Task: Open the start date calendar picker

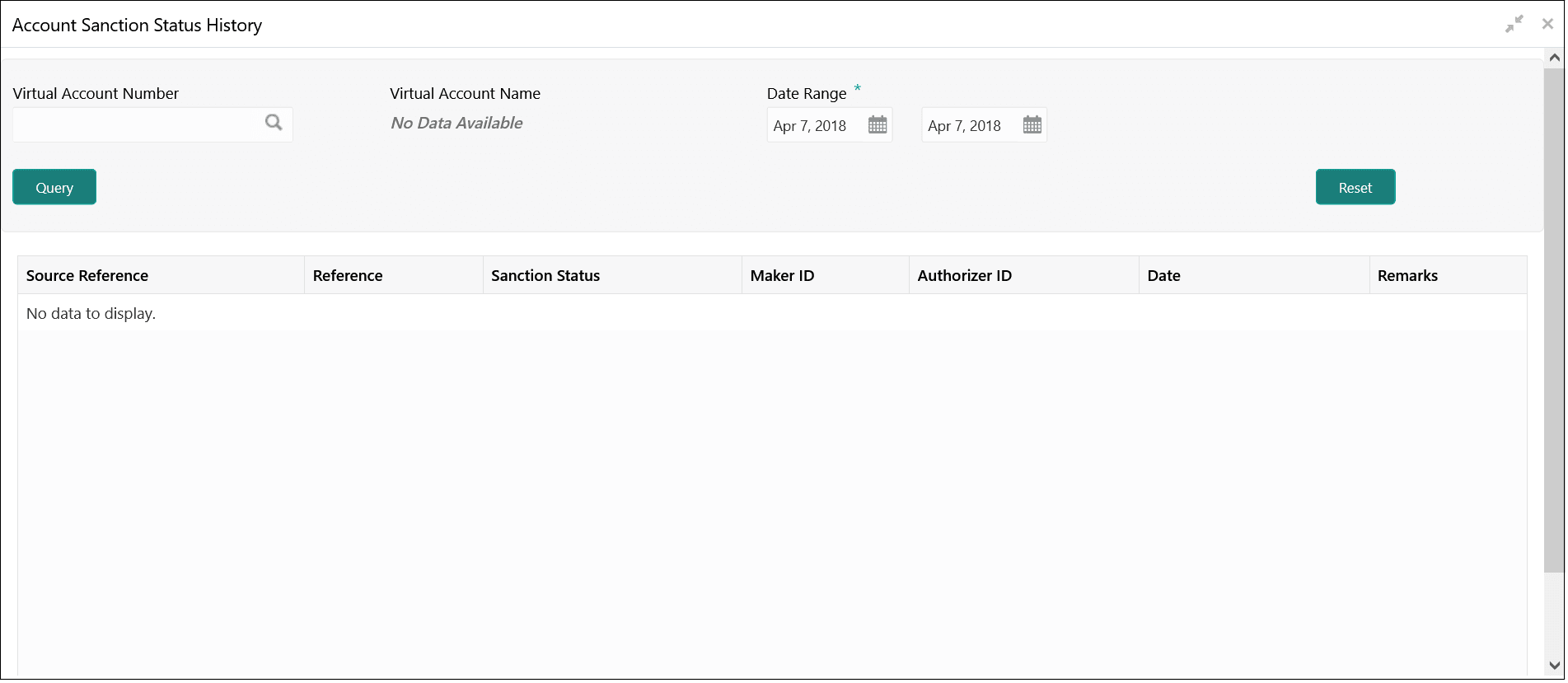Action: pyautogui.click(x=878, y=125)
